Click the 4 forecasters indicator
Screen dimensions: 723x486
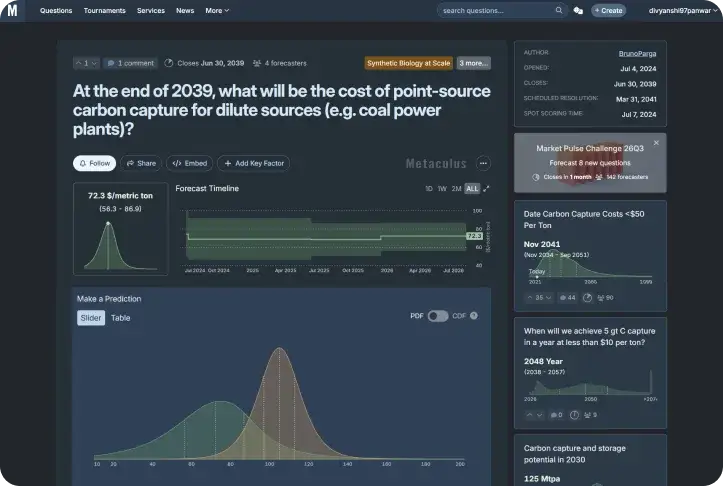click(x=279, y=63)
